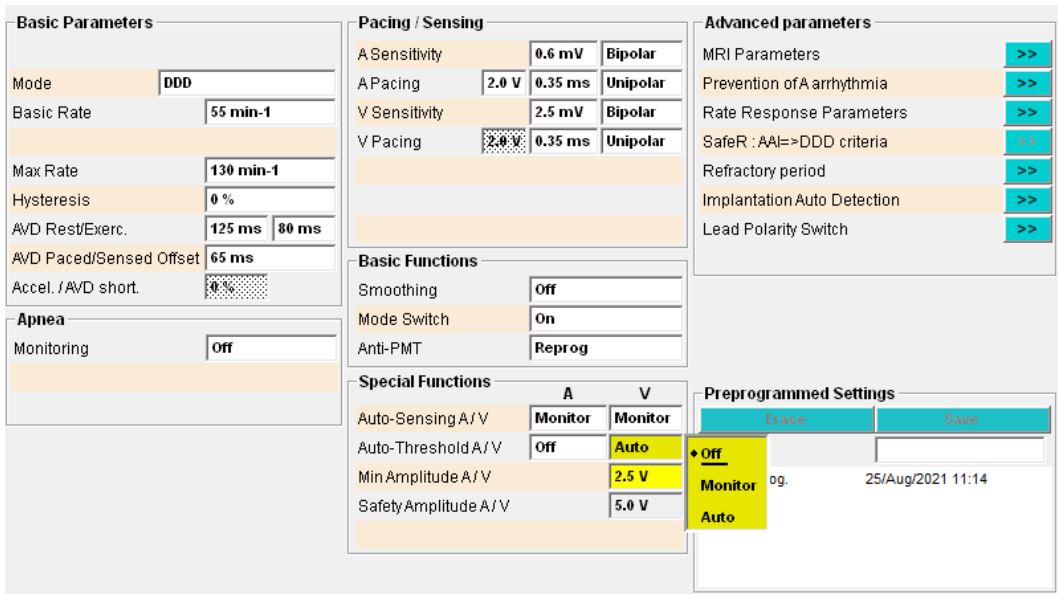Select Off in Auto-Threshold popup menu
The image size is (1058, 594).
(712, 453)
